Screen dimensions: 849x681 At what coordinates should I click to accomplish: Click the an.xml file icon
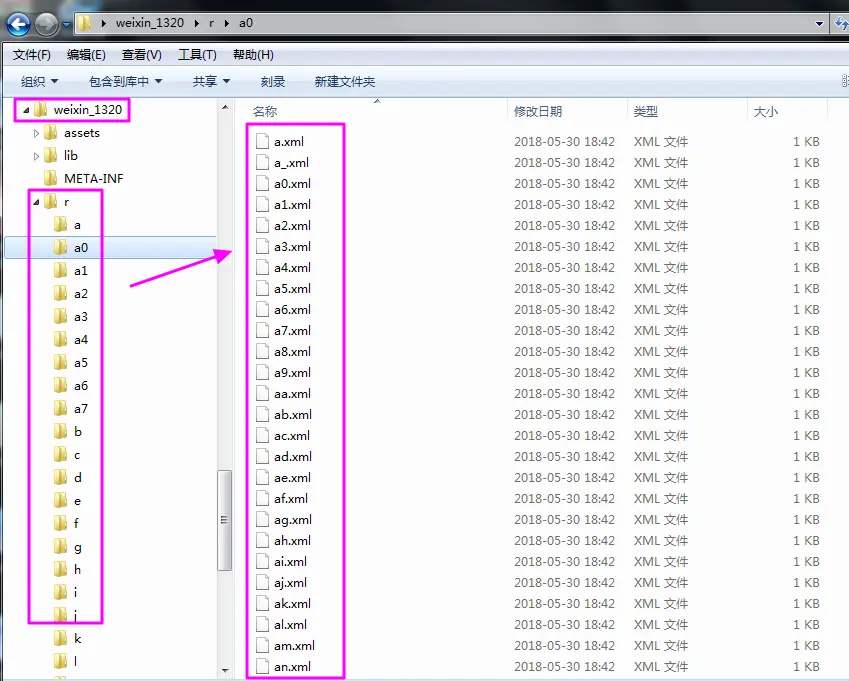click(x=263, y=666)
